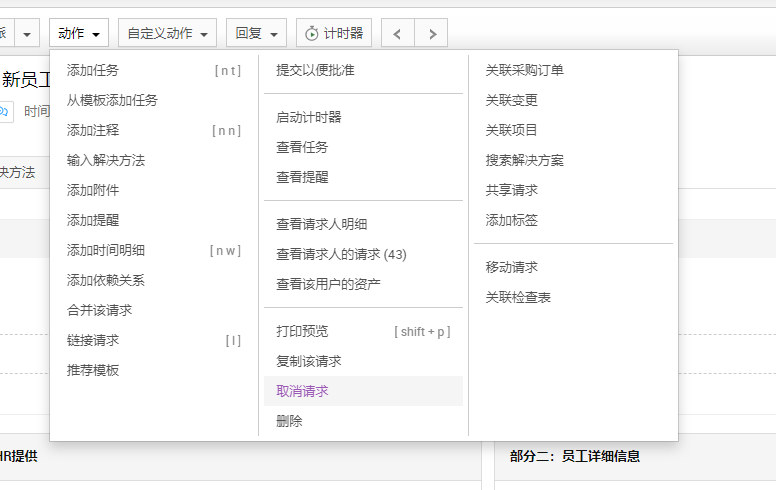Viewport: 776px width, 490px height.
Task: Open the 自定义动作 dropdown
Action: (x=167, y=33)
